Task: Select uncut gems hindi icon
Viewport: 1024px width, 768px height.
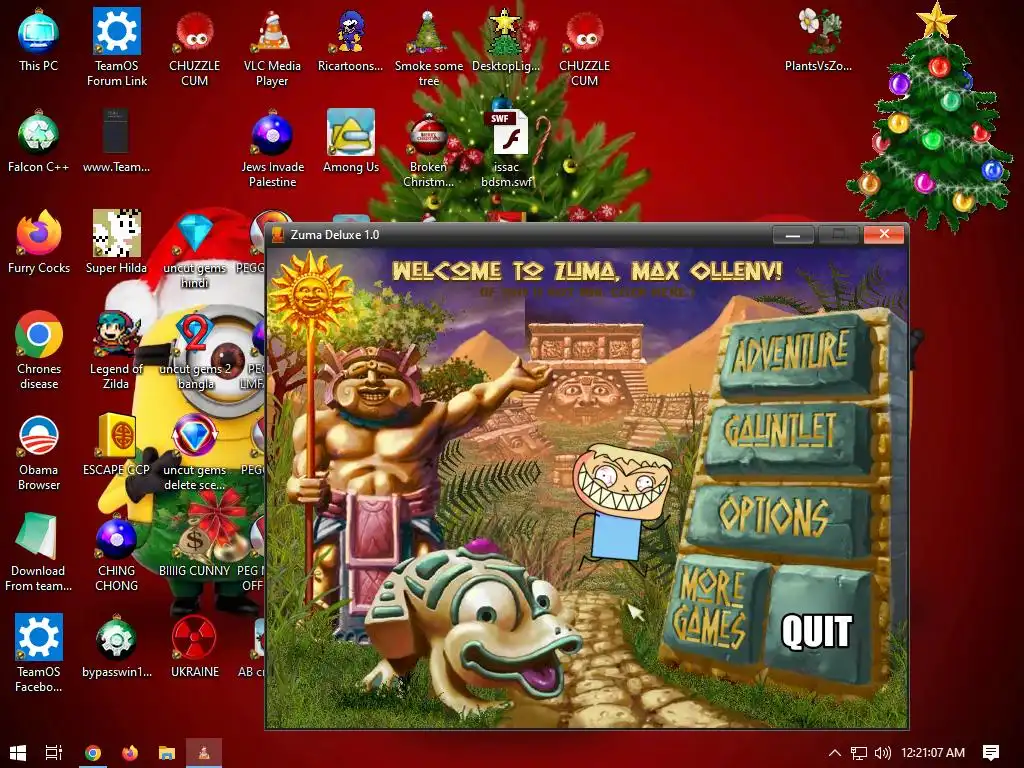Action: click(x=195, y=249)
